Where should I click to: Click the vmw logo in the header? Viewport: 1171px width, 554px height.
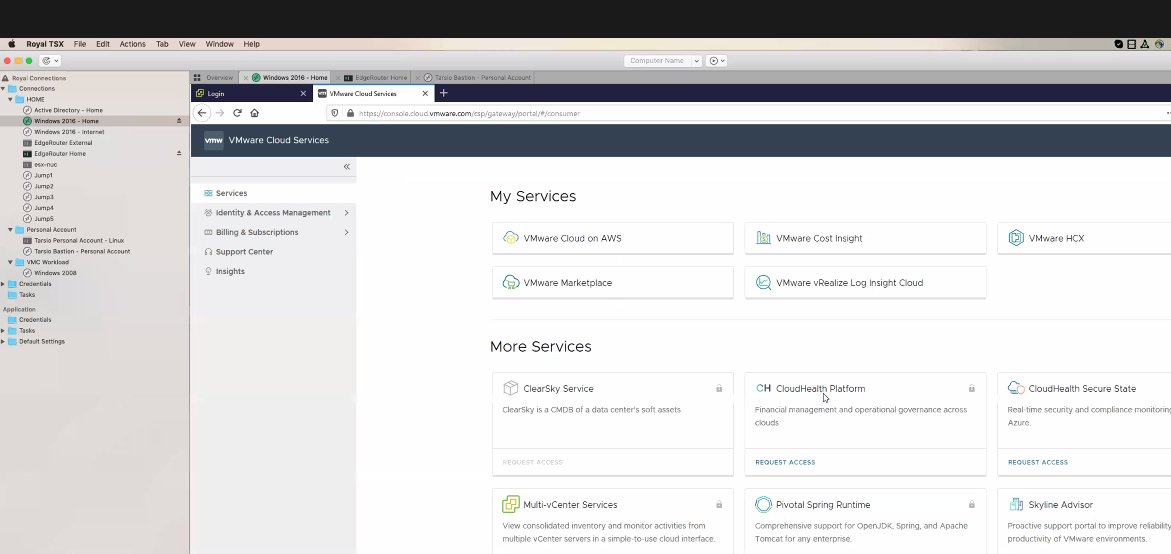pos(214,140)
